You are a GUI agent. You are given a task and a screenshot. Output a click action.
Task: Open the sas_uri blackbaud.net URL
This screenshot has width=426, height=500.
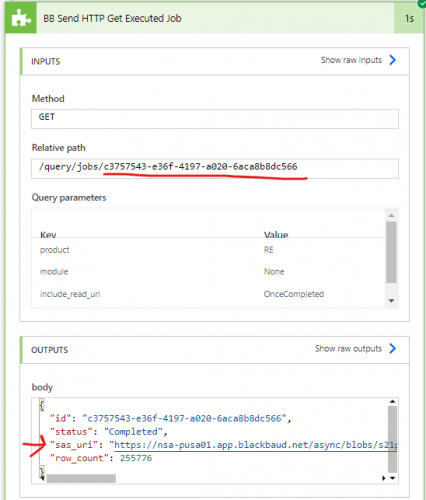pos(256,445)
